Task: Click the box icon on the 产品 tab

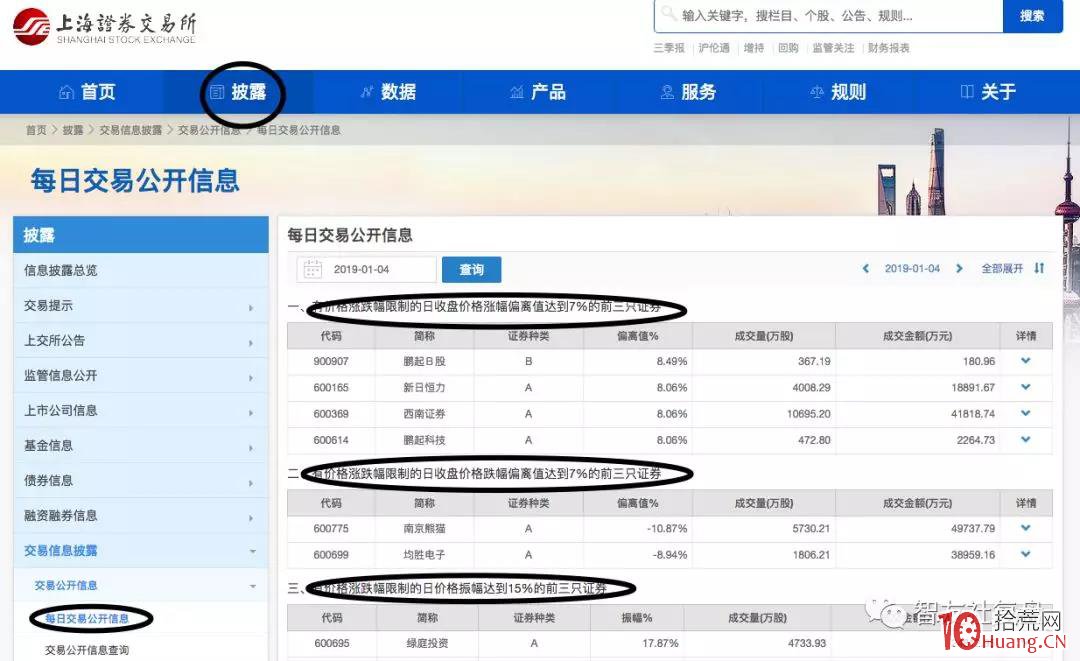Action: tap(518, 92)
